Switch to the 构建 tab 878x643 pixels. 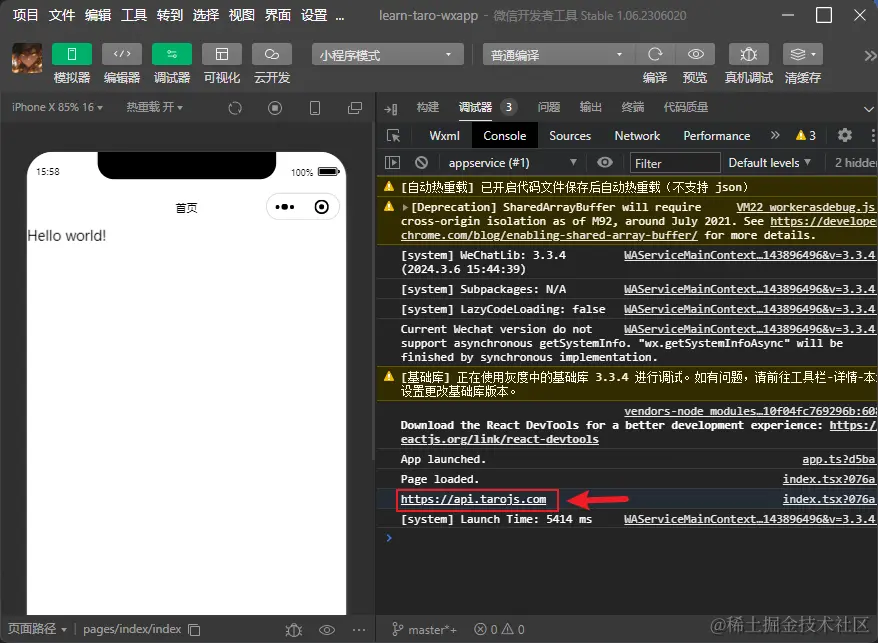tap(428, 107)
